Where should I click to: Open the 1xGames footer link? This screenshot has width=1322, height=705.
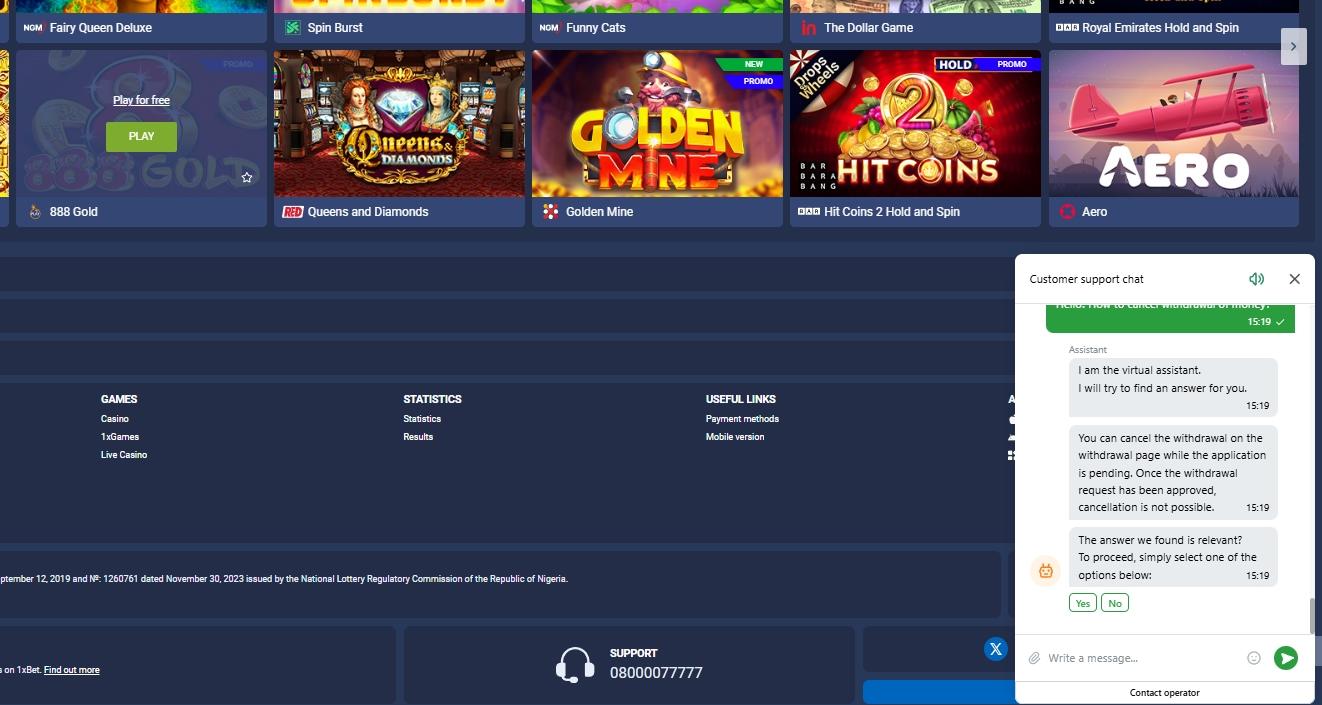point(120,437)
